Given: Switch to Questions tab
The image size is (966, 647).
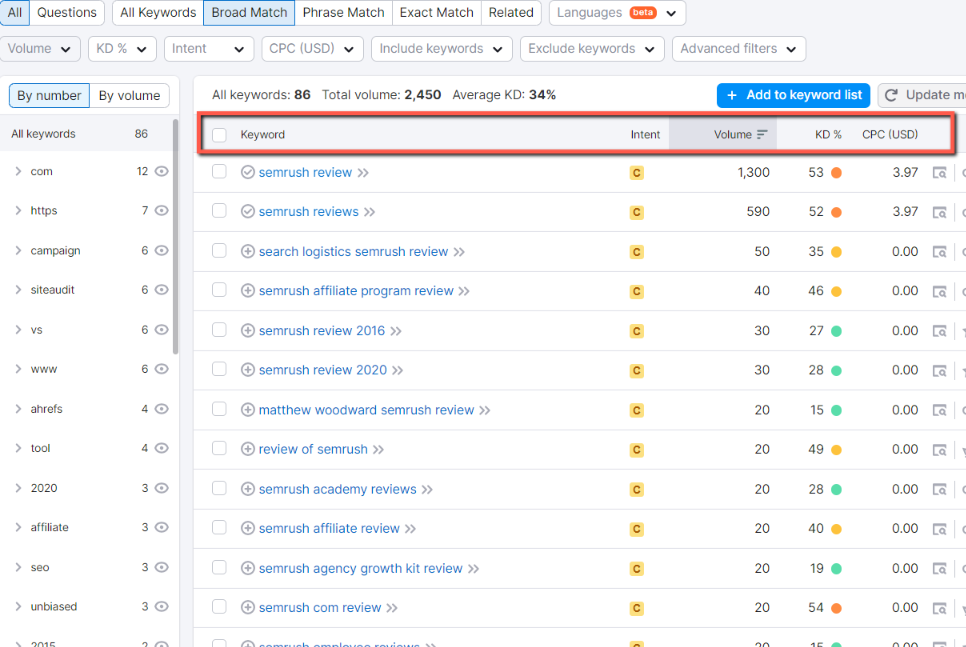Looking at the screenshot, I should [67, 12].
